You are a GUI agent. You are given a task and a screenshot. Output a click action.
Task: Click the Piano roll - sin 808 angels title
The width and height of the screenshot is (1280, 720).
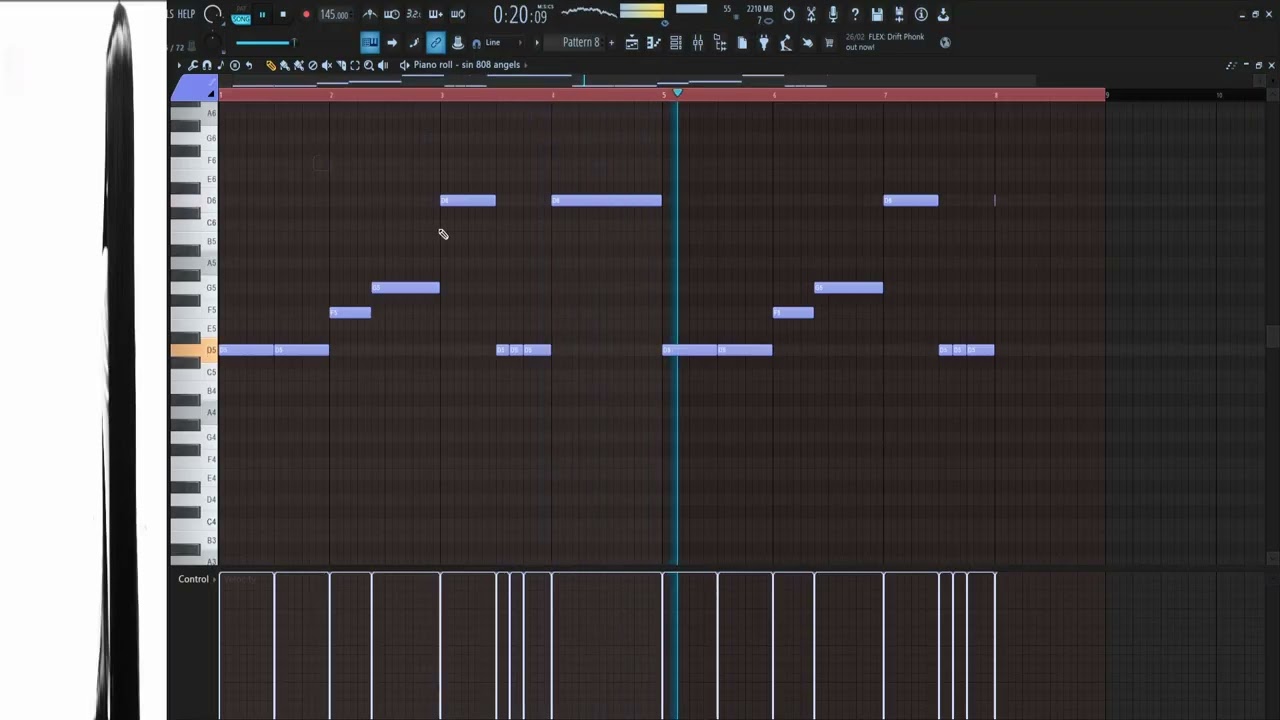pos(467,65)
